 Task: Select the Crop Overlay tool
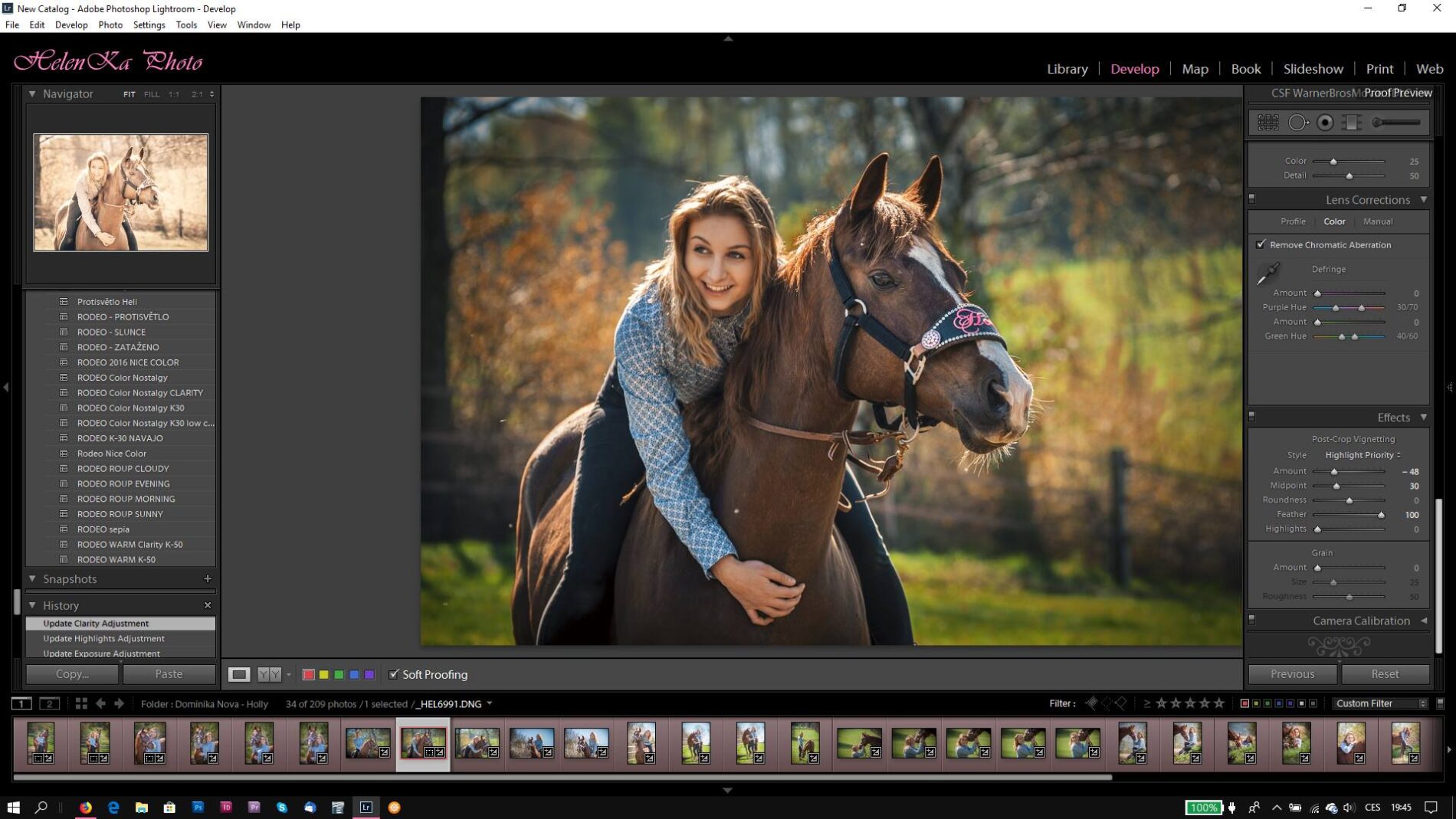pyautogui.click(x=1268, y=123)
